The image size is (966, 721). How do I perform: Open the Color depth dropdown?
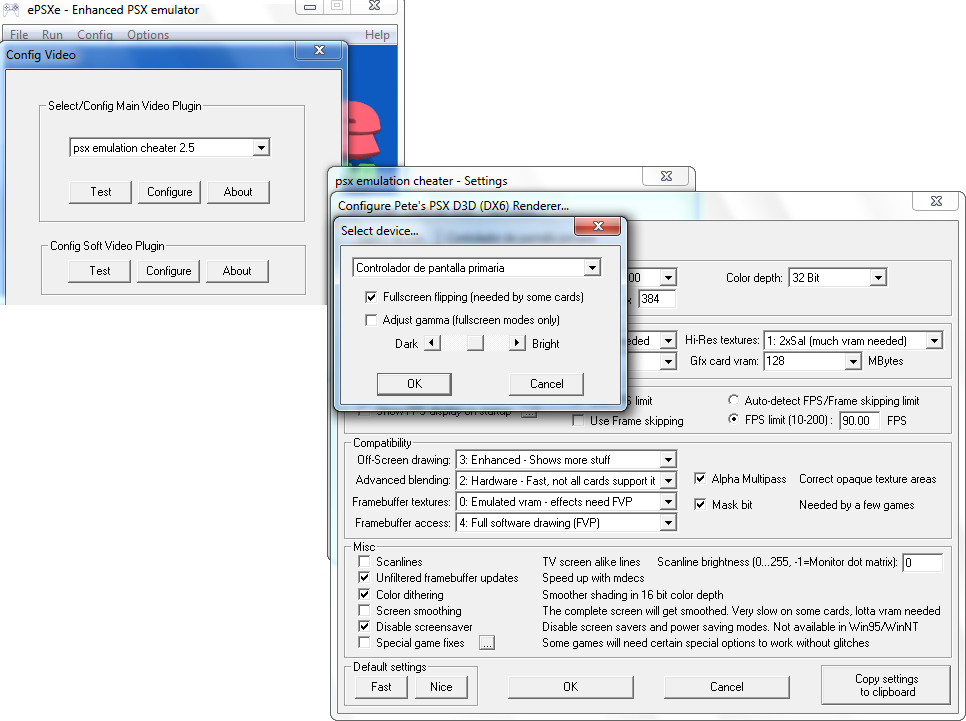878,278
